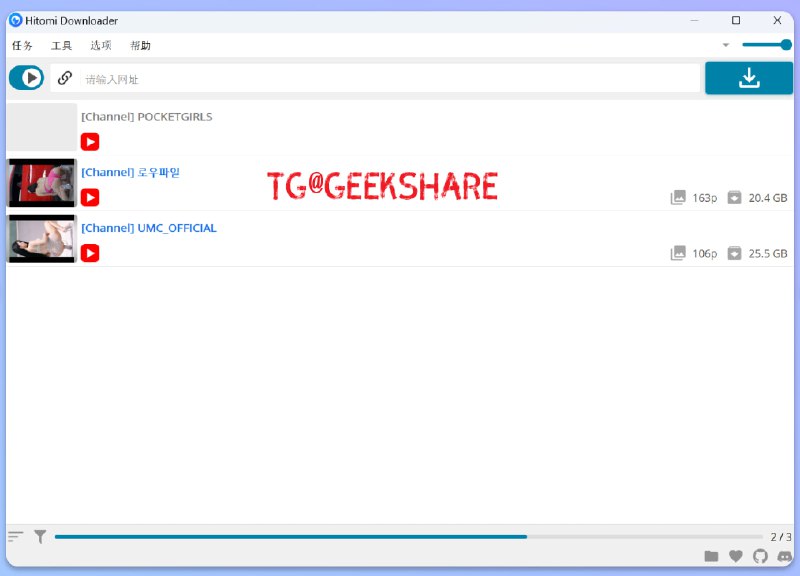The image size is (800, 576).
Task: Click the large Download button
Action: [x=748, y=78]
